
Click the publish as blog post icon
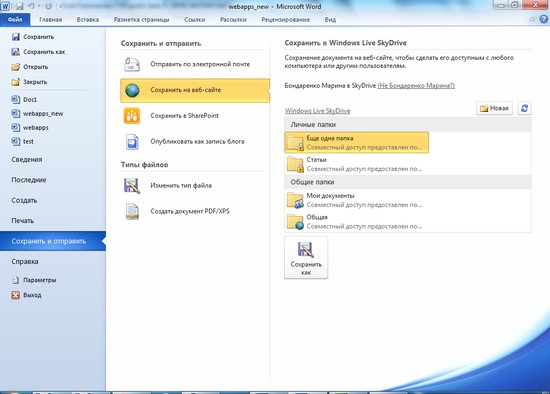pyautogui.click(x=132, y=142)
